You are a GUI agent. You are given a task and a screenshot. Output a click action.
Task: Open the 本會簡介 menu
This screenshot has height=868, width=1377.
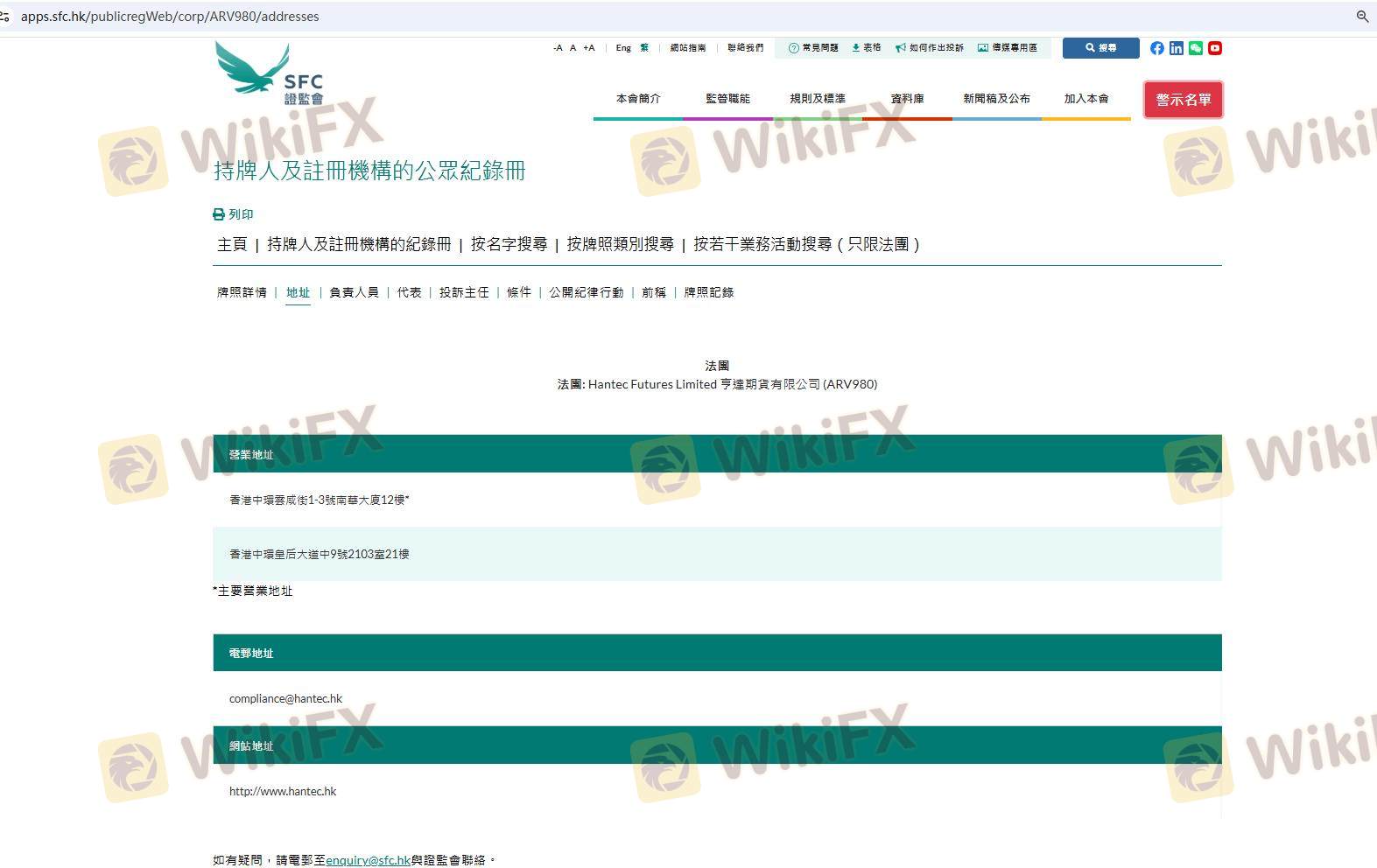[x=638, y=99]
